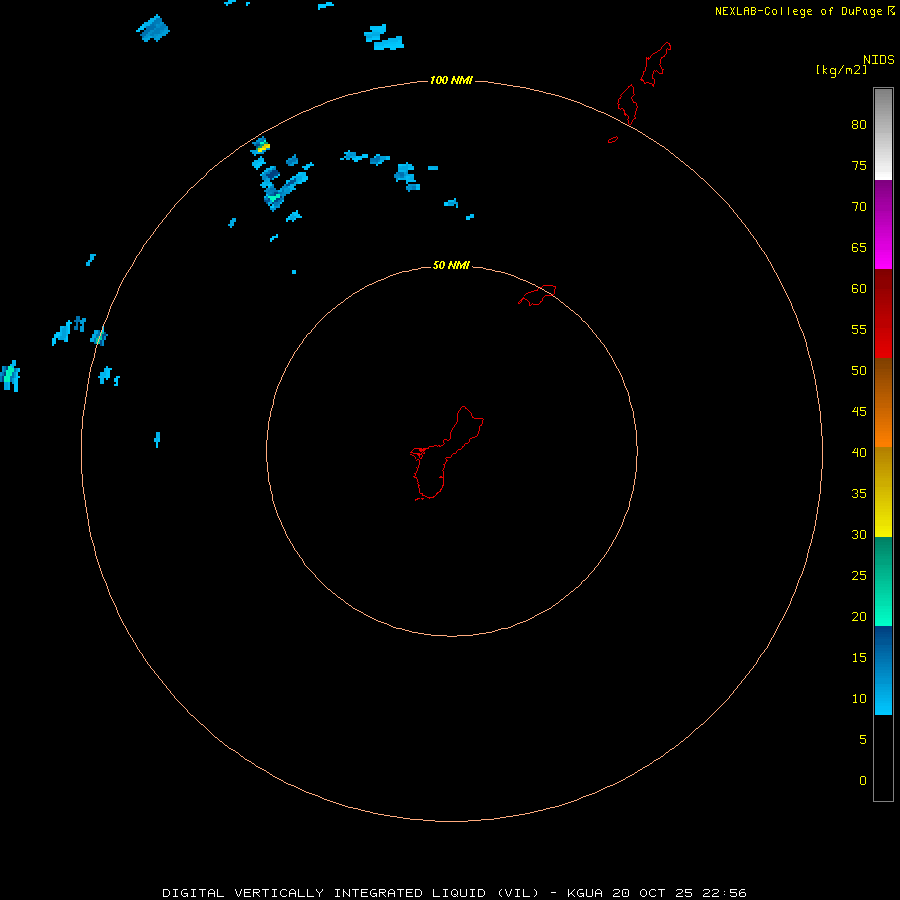
Task: Click the Tinian island outline on the 100 NMI ring
Action: [627, 104]
